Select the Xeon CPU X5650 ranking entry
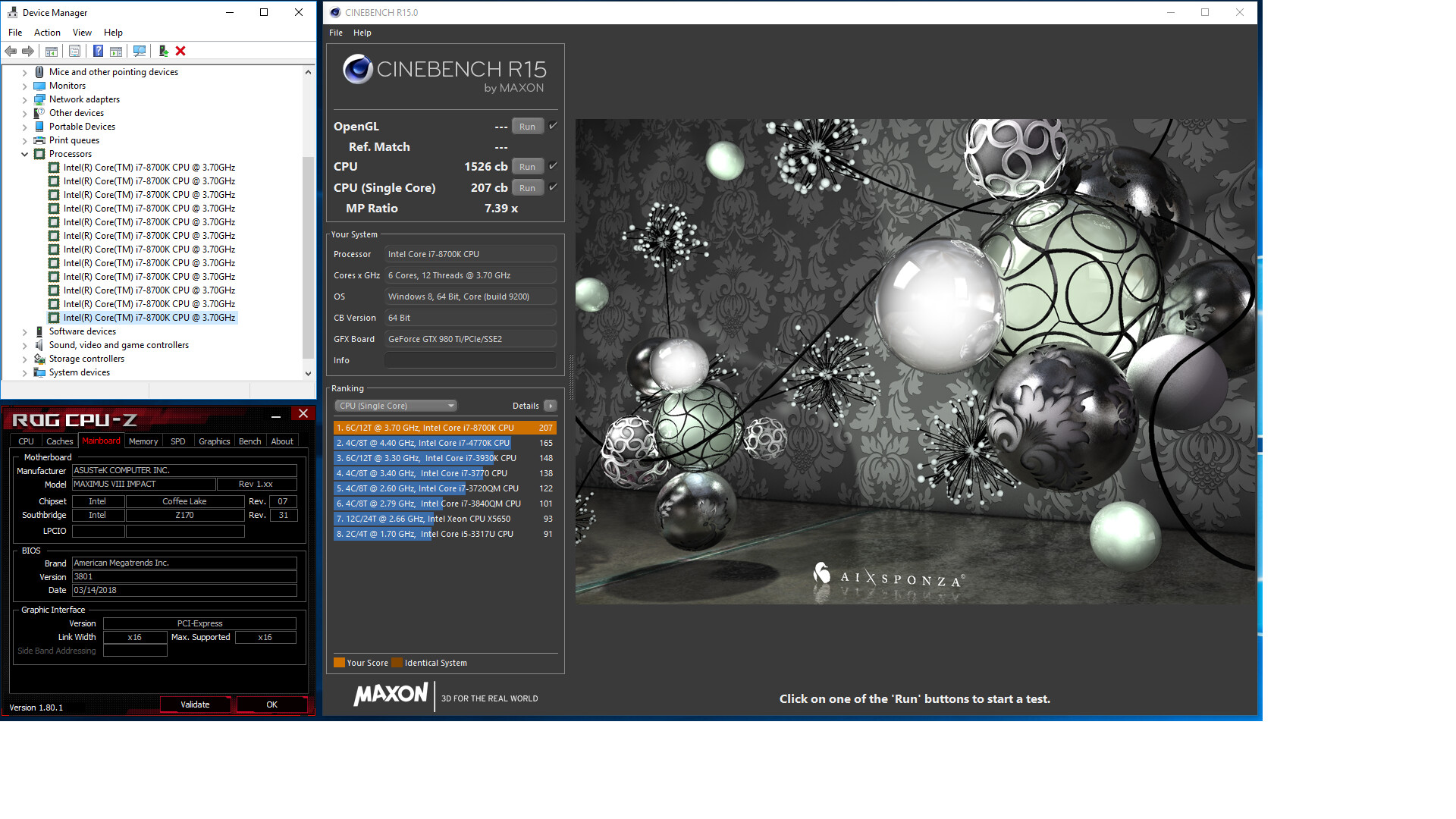 point(445,519)
